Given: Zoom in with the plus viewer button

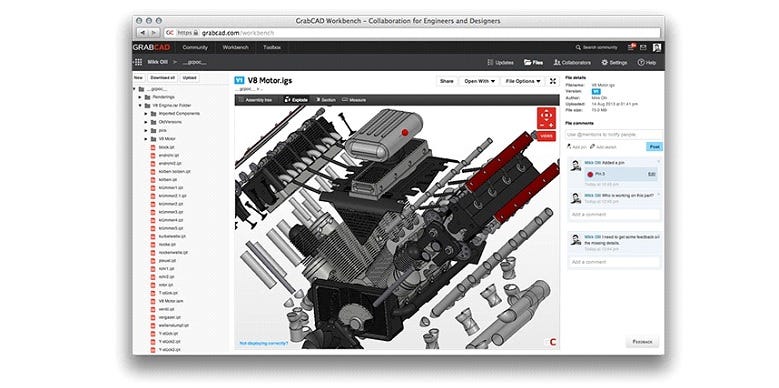Looking at the screenshot, I should point(551,125).
